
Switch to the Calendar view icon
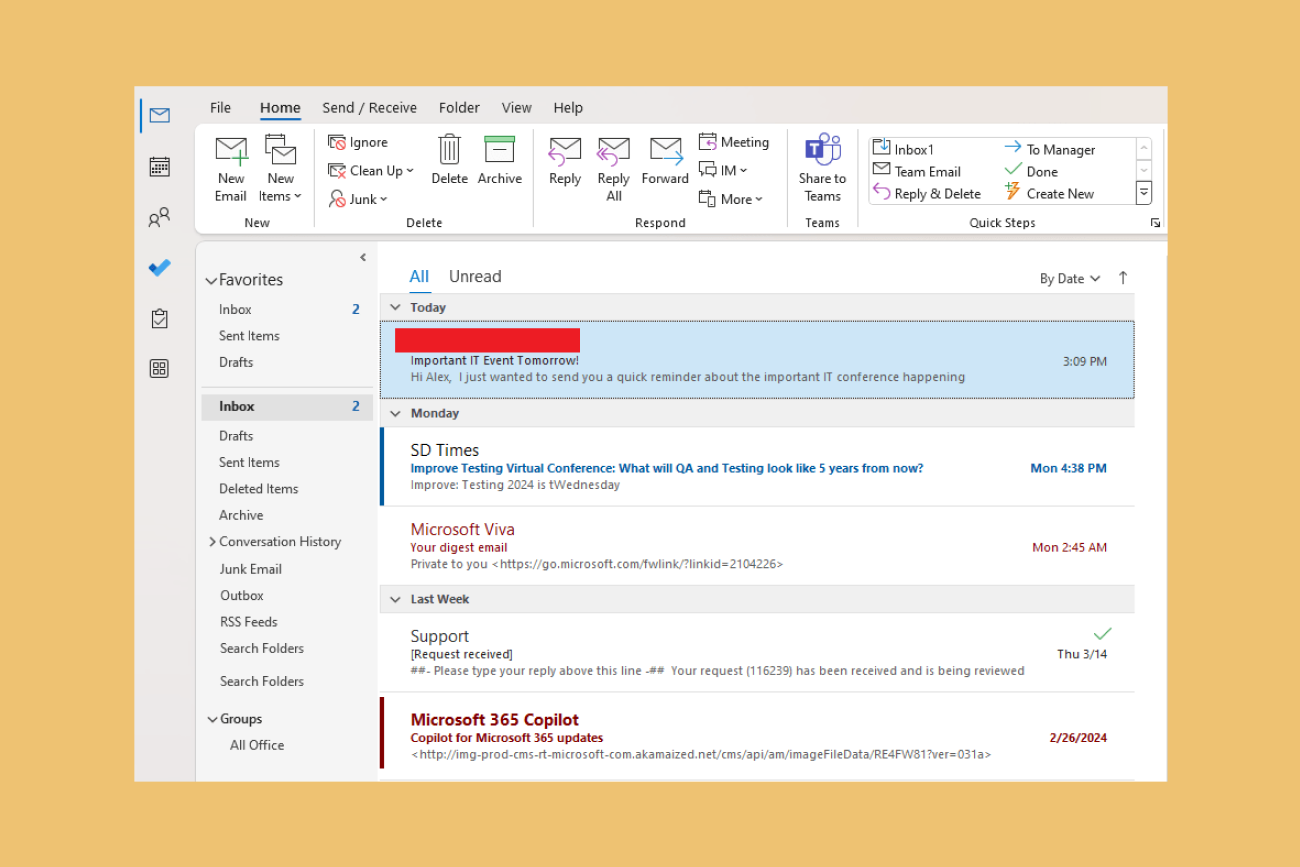159,166
